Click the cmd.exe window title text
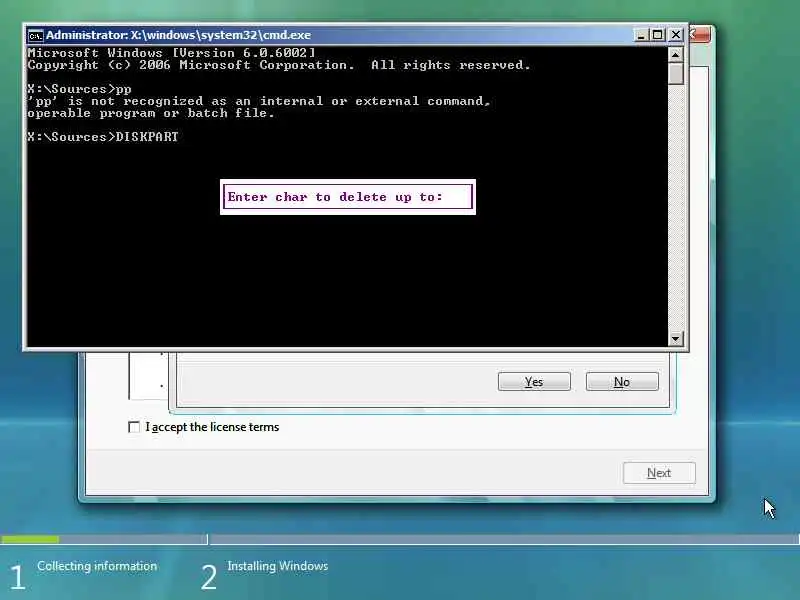 178,35
